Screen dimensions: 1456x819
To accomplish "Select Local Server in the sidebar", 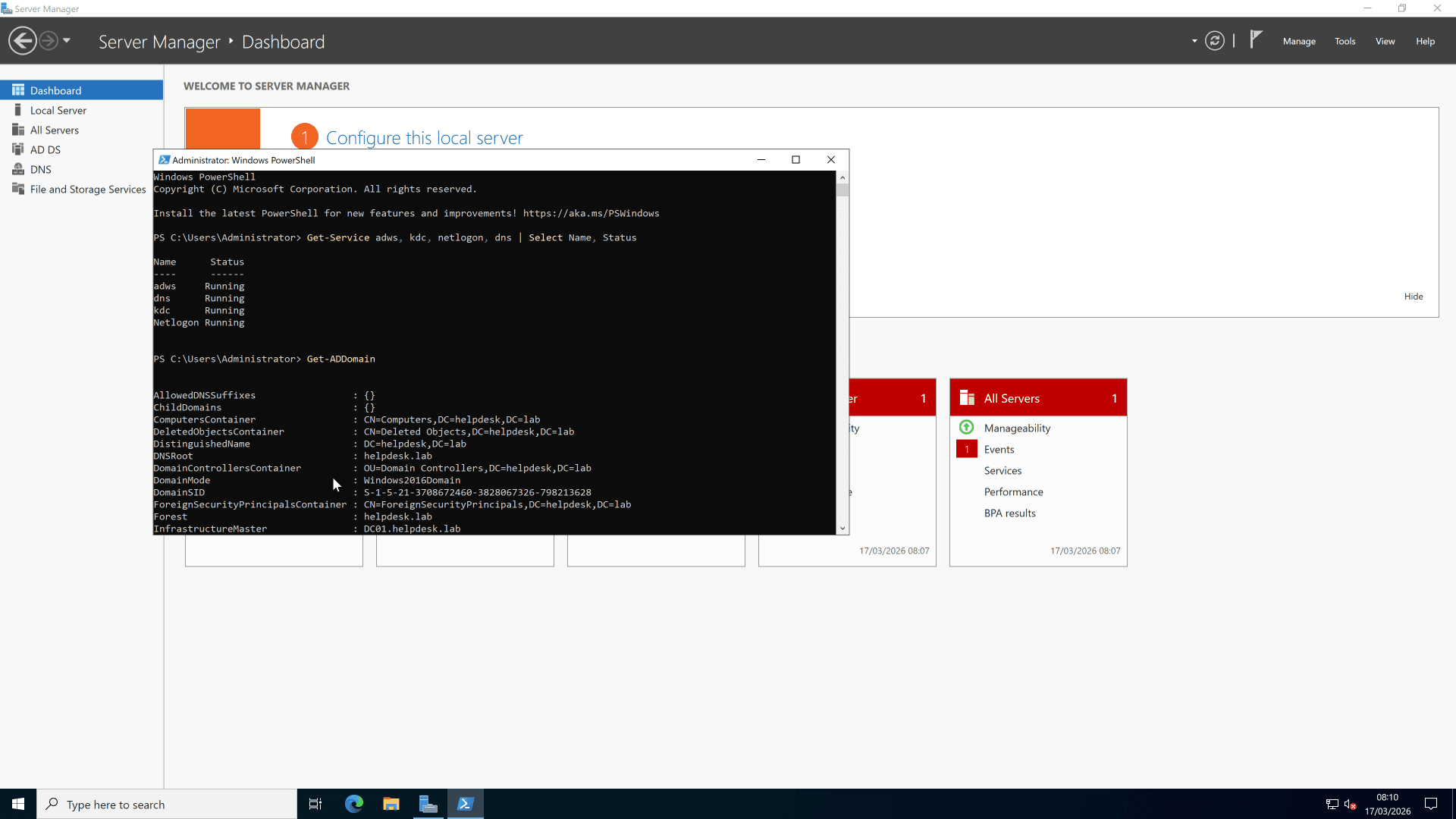I will [58, 110].
